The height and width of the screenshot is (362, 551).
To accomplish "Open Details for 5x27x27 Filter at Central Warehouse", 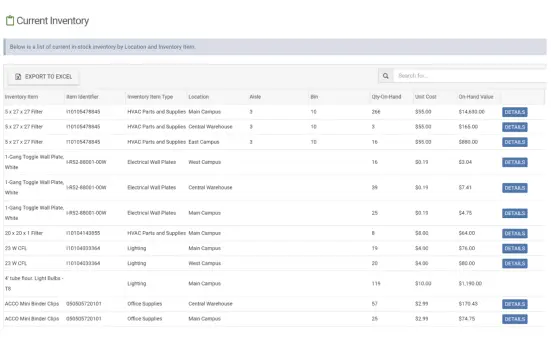I will (x=514, y=127).
